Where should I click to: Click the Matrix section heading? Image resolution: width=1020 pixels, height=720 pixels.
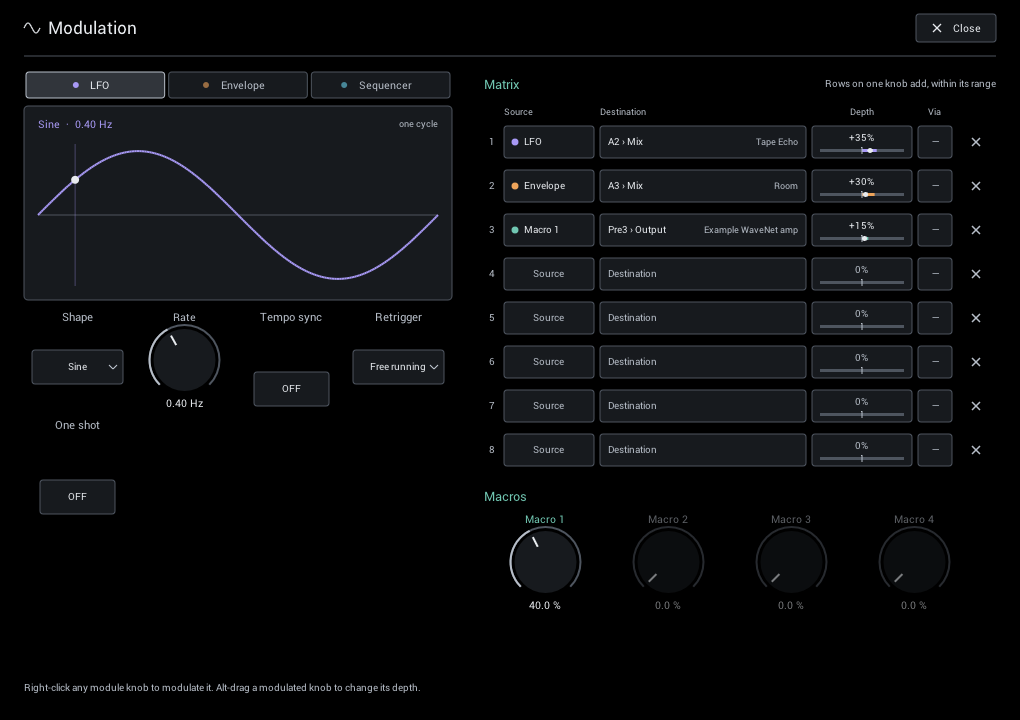coord(502,85)
